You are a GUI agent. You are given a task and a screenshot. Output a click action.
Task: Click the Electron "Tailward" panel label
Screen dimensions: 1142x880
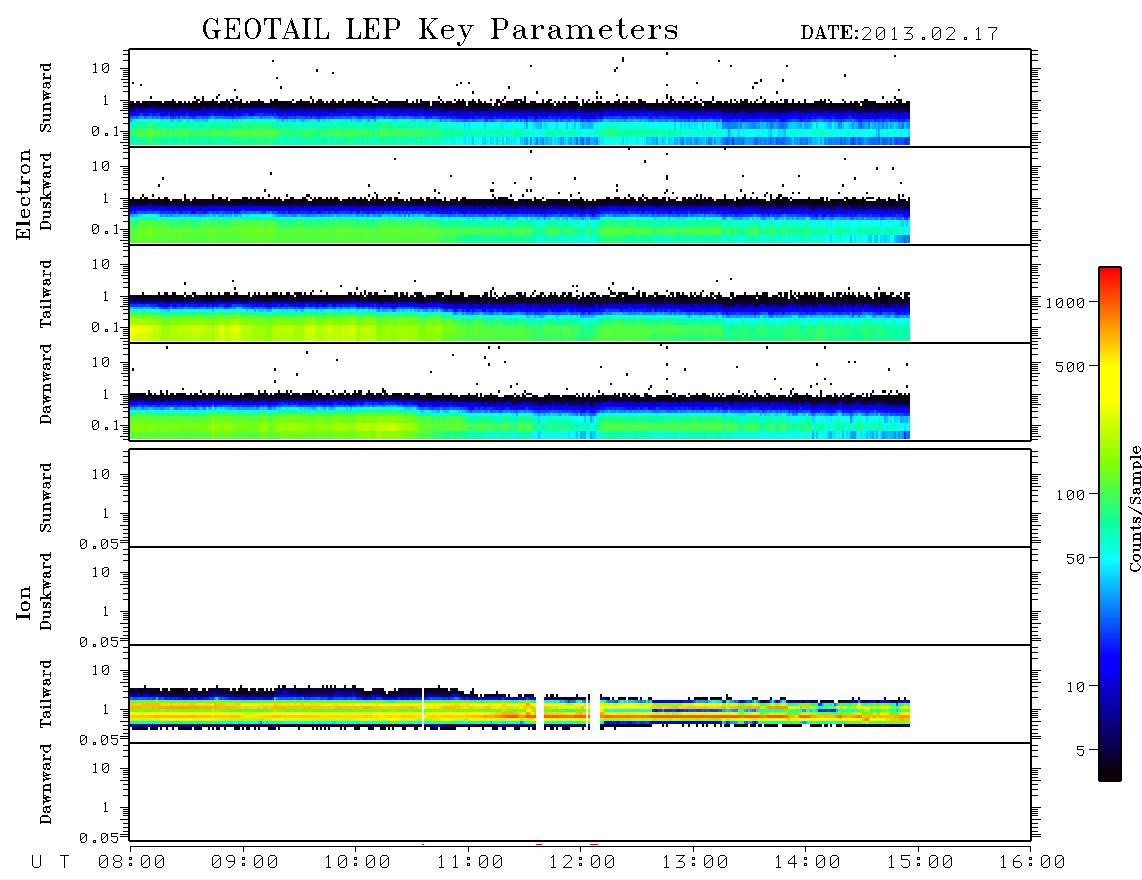coord(46,294)
